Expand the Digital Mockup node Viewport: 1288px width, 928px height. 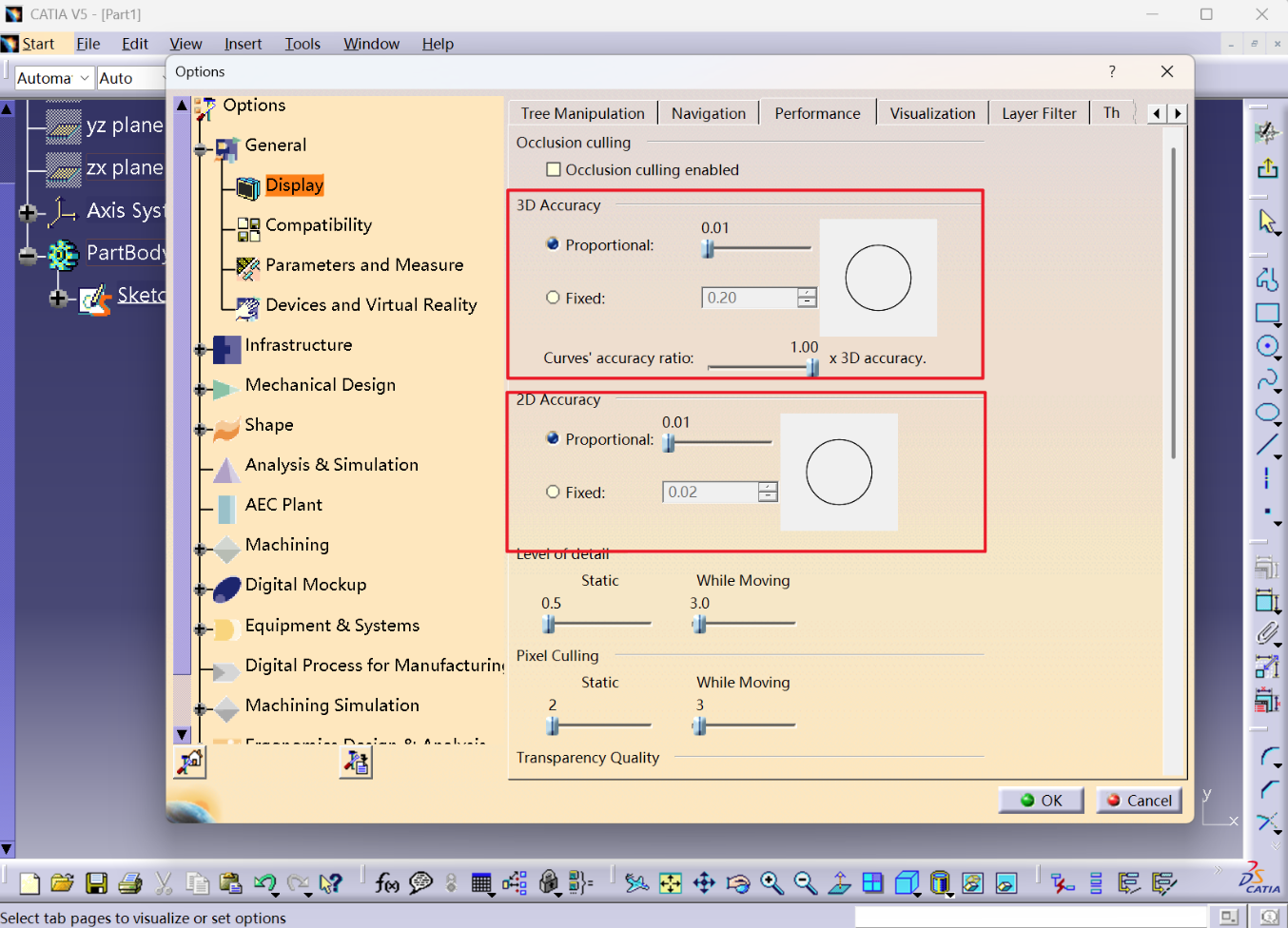[x=201, y=590]
